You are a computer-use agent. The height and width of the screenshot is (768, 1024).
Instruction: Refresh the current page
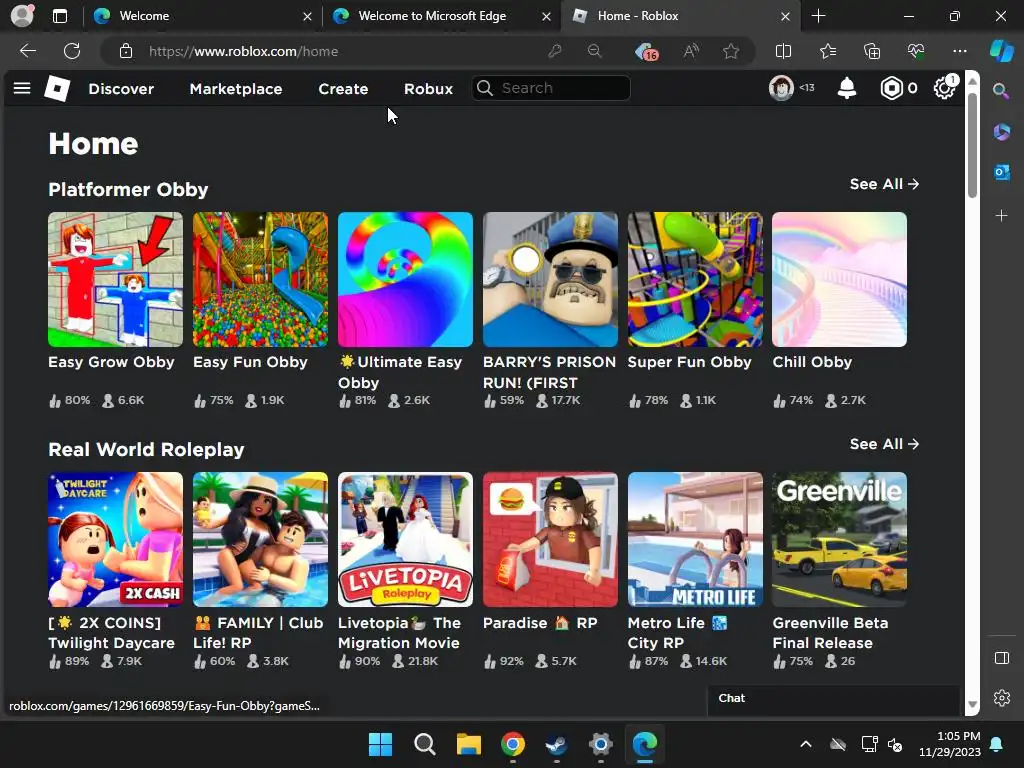pos(72,51)
